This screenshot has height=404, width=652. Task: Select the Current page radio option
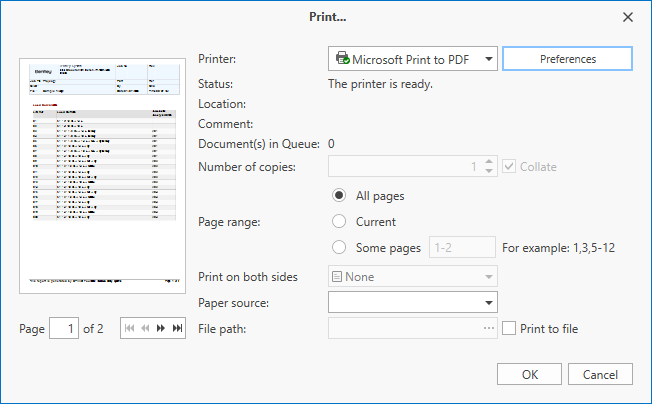coord(339,222)
